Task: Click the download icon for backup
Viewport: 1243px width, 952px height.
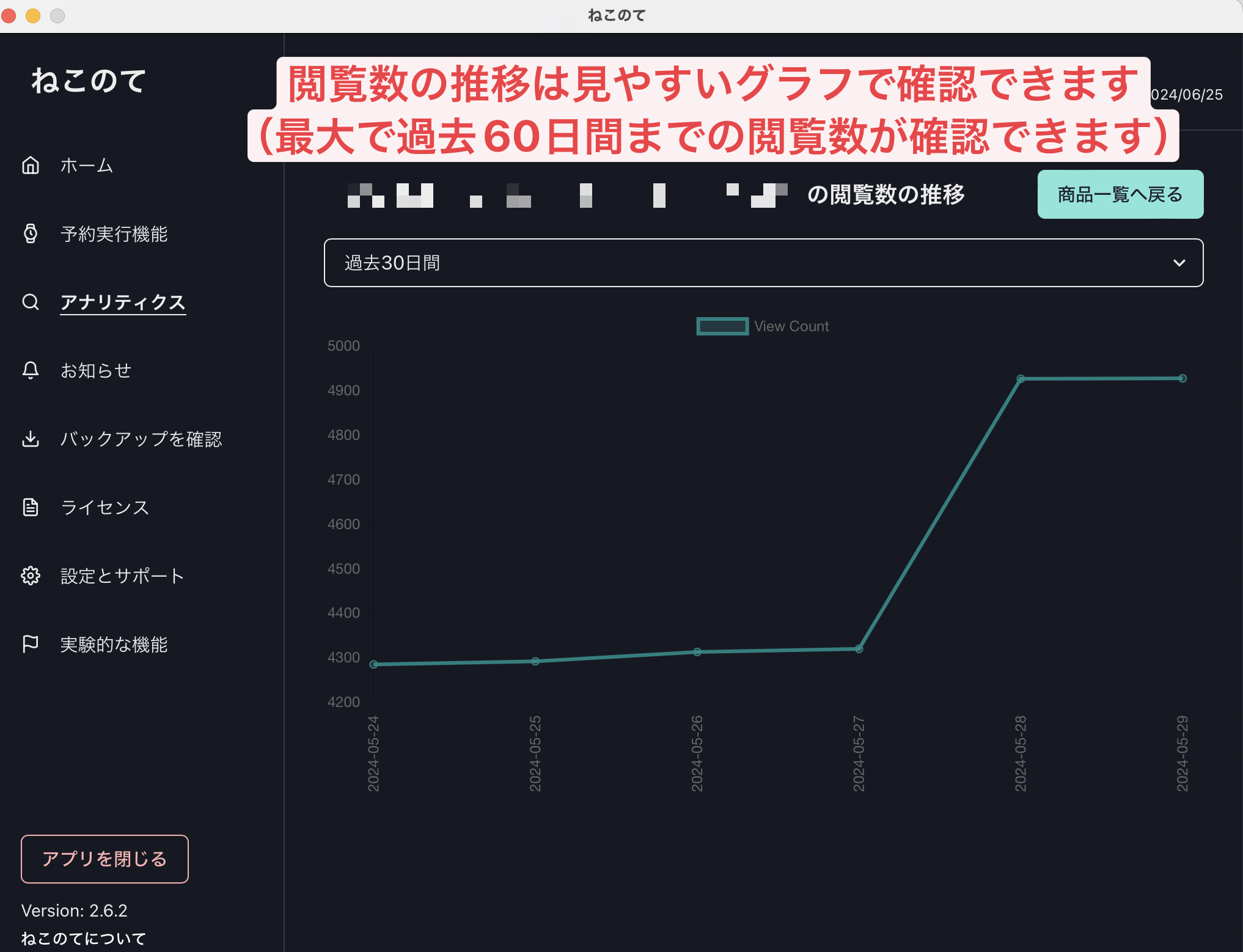Action: coord(31,439)
